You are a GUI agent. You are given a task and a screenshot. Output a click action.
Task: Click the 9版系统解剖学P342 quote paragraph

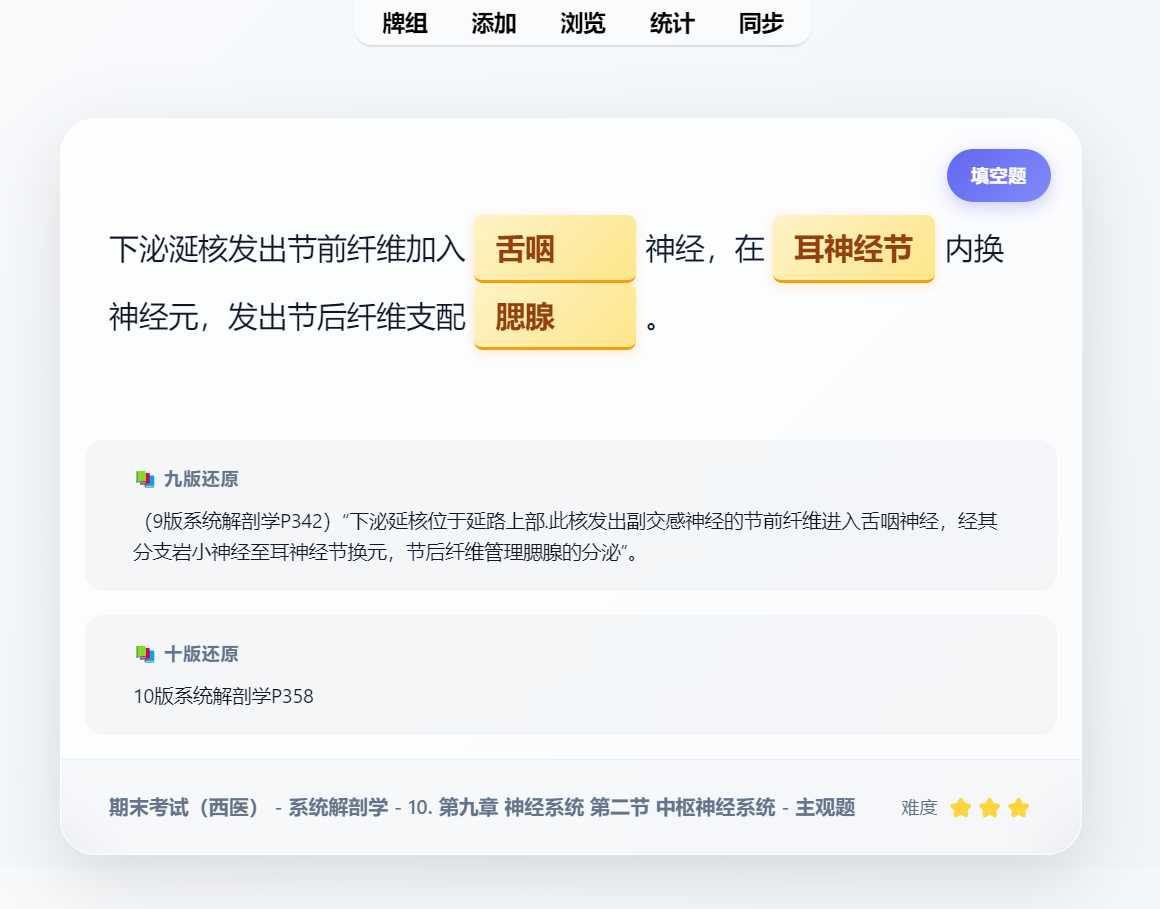click(566, 536)
